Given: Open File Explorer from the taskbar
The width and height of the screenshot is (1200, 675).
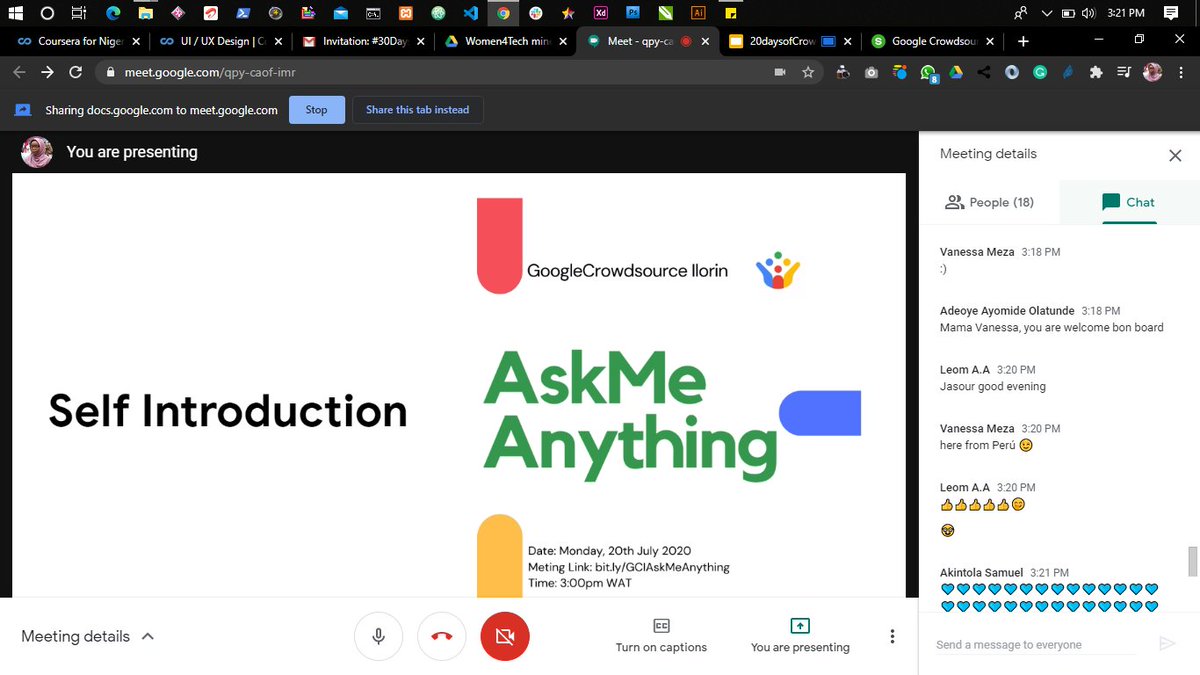Looking at the screenshot, I should click(x=145, y=13).
